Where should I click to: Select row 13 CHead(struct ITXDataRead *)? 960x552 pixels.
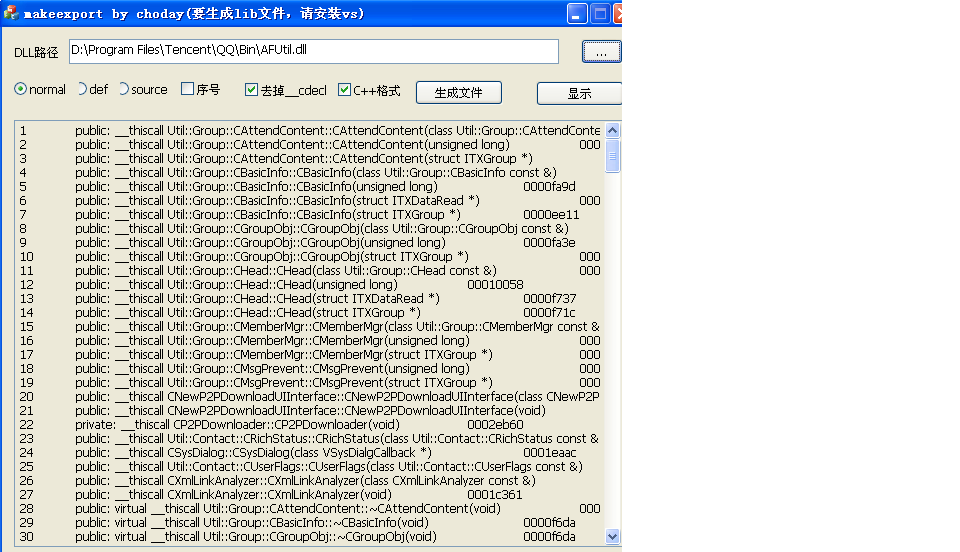(309, 299)
